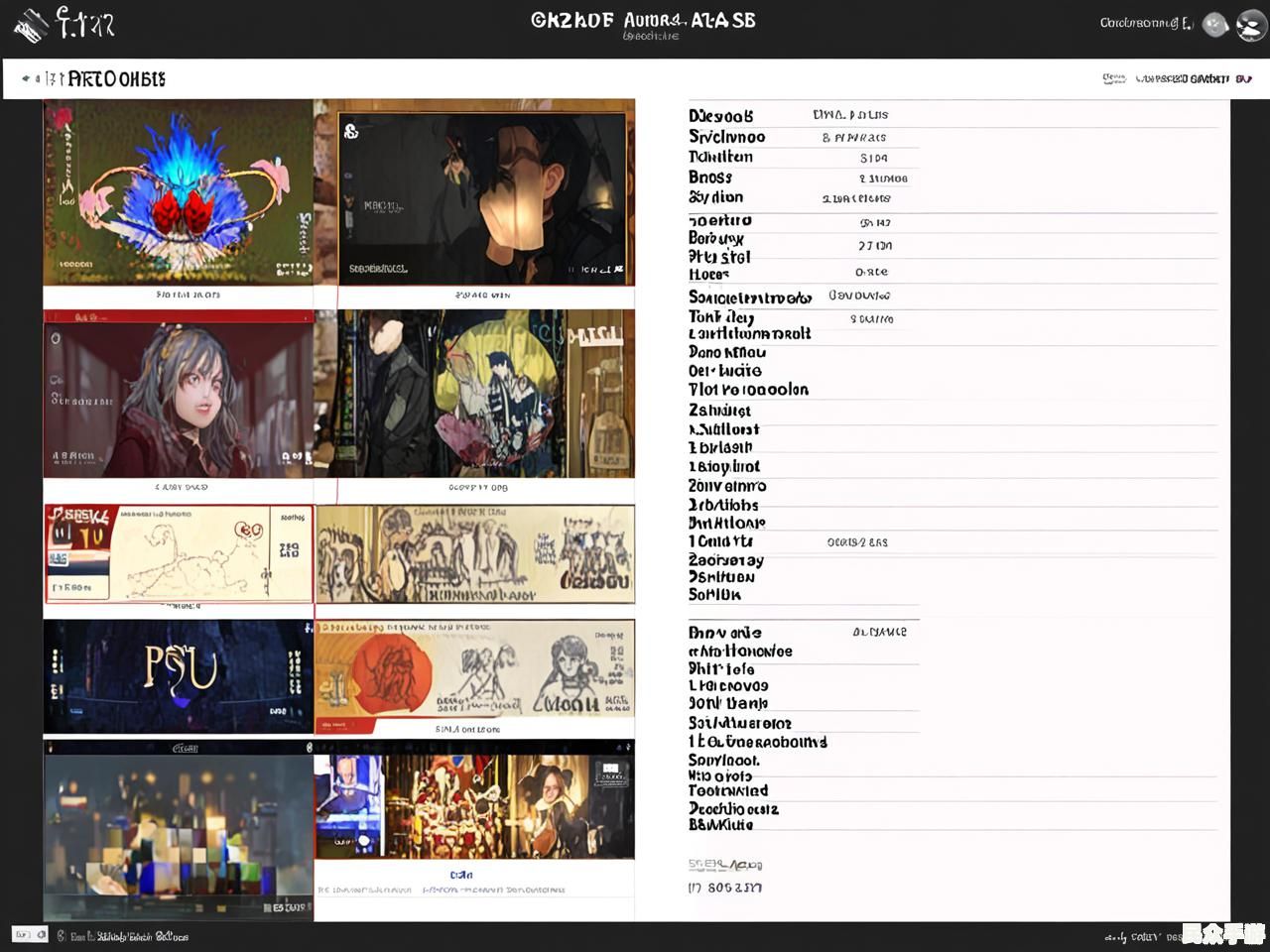Open the map-like parchment thumbnail
The height and width of the screenshot is (952, 1270).
click(179, 553)
